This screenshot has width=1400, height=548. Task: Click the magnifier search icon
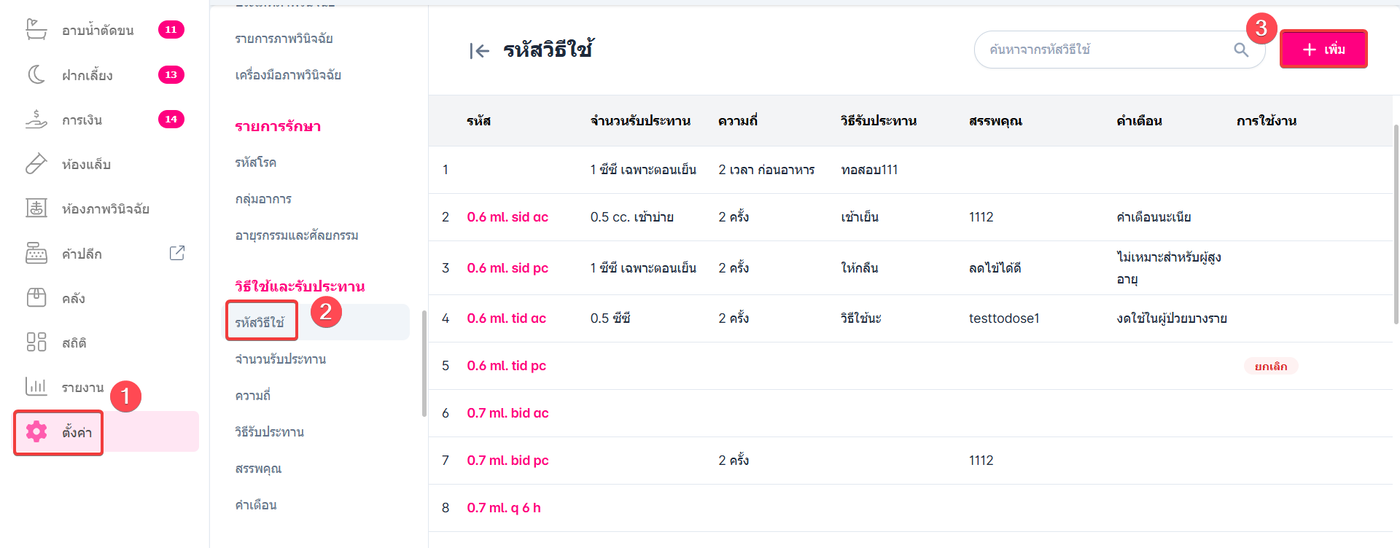pyautogui.click(x=1241, y=50)
